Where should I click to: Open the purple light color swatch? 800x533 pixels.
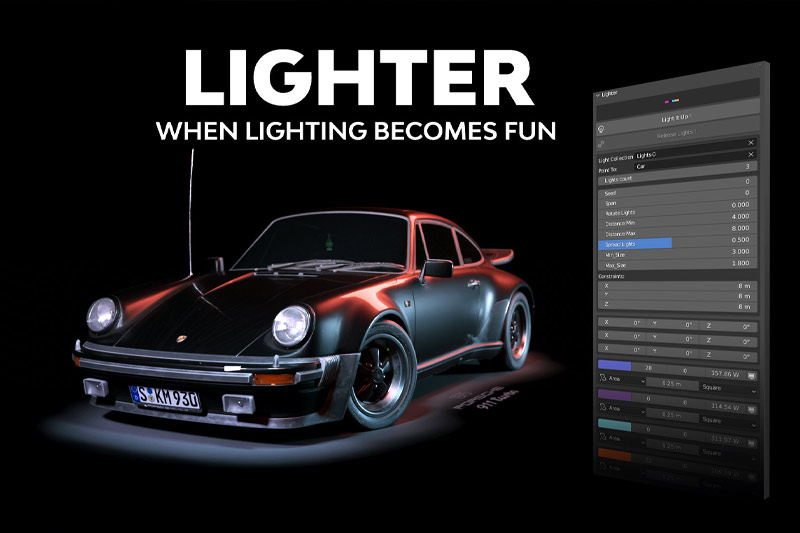click(x=614, y=396)
